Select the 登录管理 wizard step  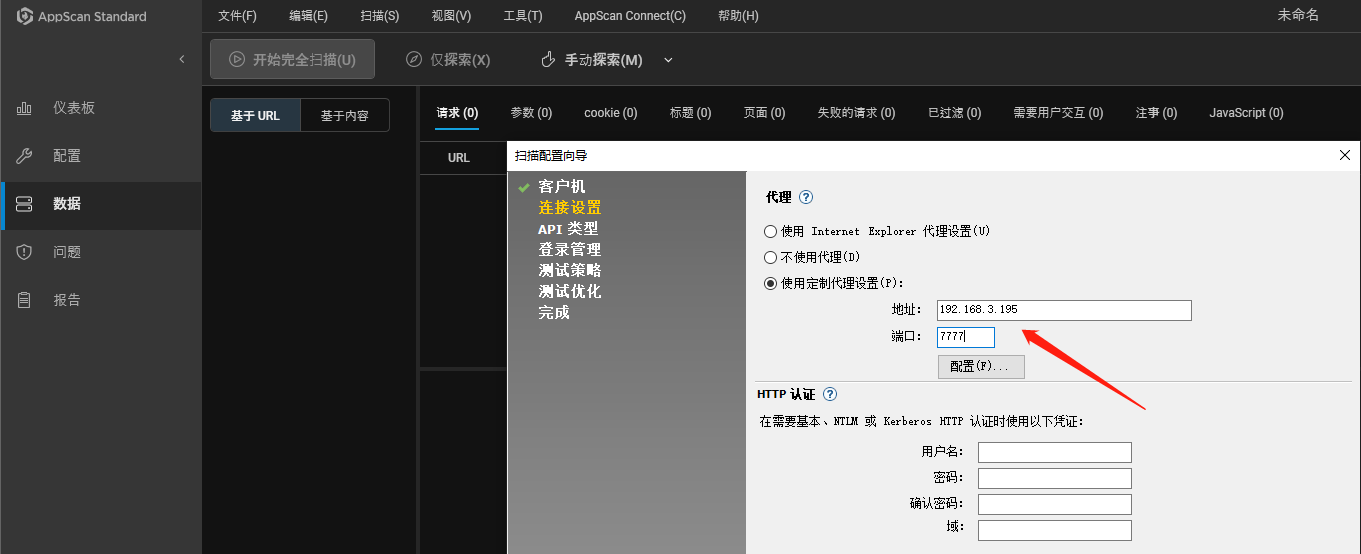pyautogui.click(x=570, y=250)
